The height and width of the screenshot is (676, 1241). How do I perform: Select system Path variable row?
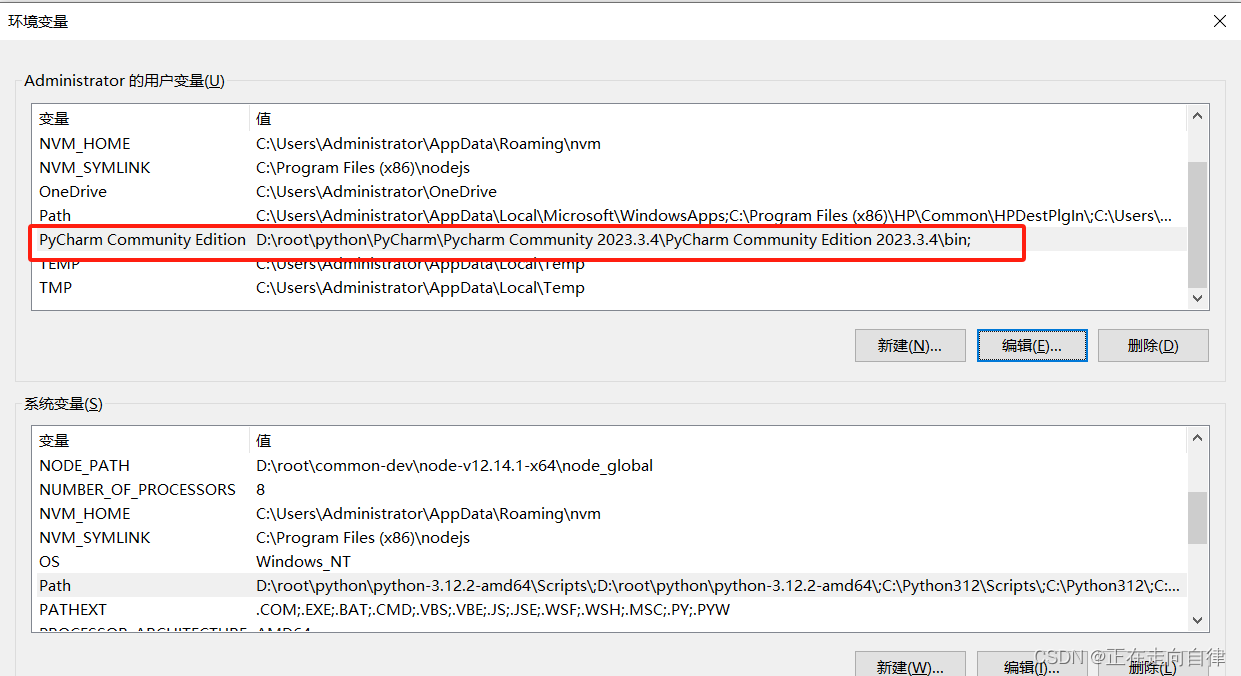(x=55, y=586)
